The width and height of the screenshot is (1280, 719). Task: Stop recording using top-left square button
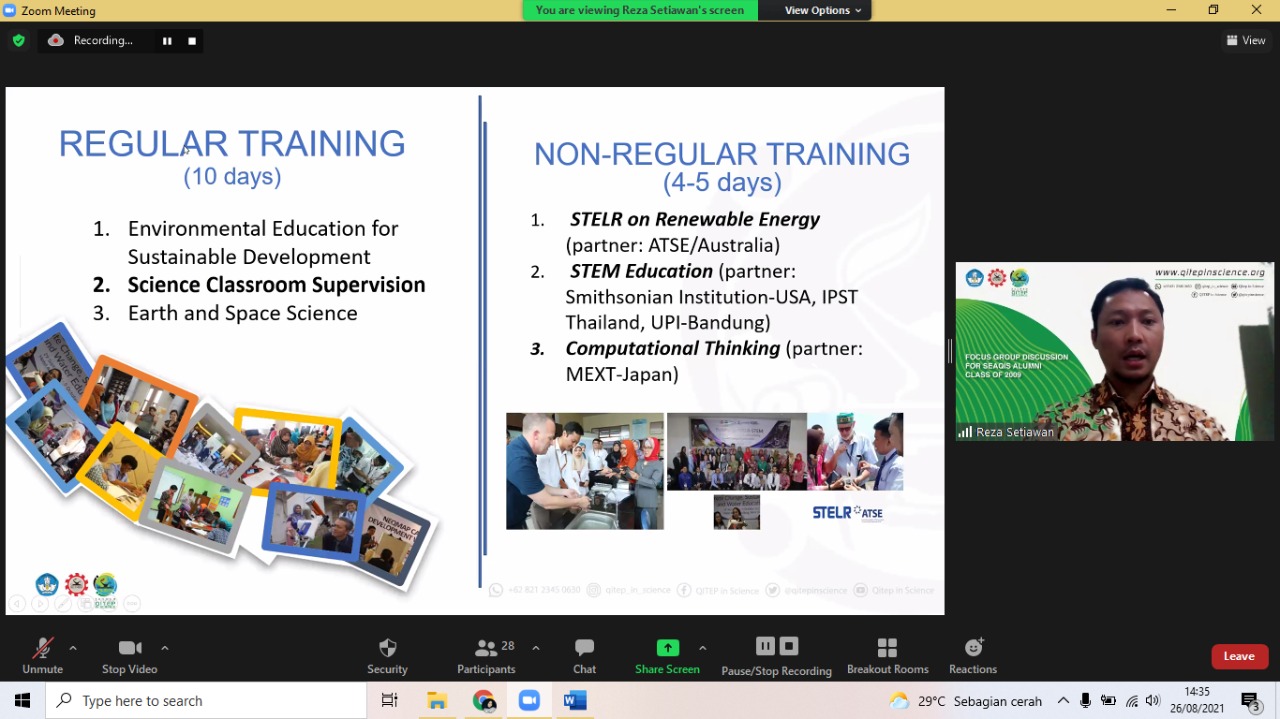coord(192,41)
